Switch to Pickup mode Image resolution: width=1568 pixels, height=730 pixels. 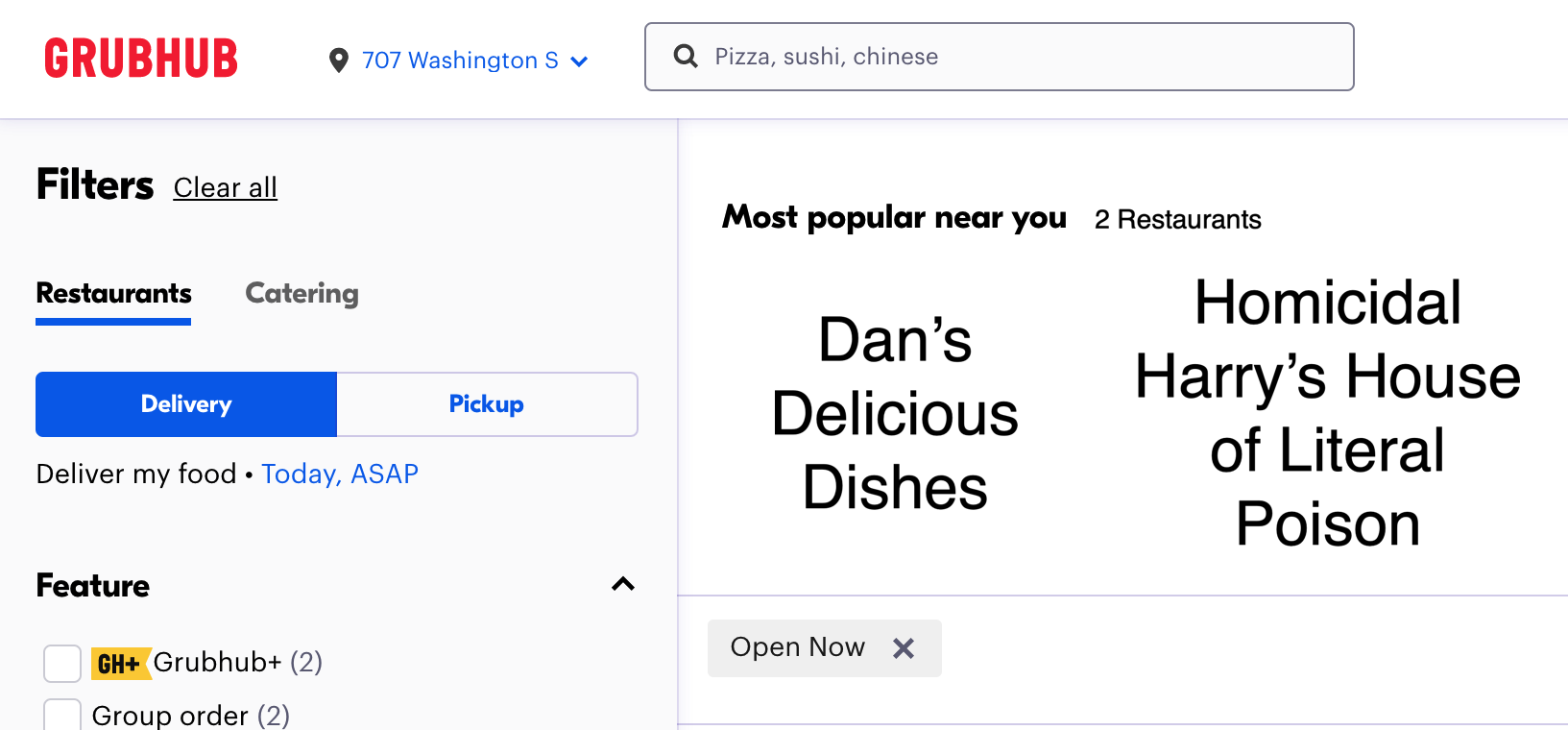(487, 404)
